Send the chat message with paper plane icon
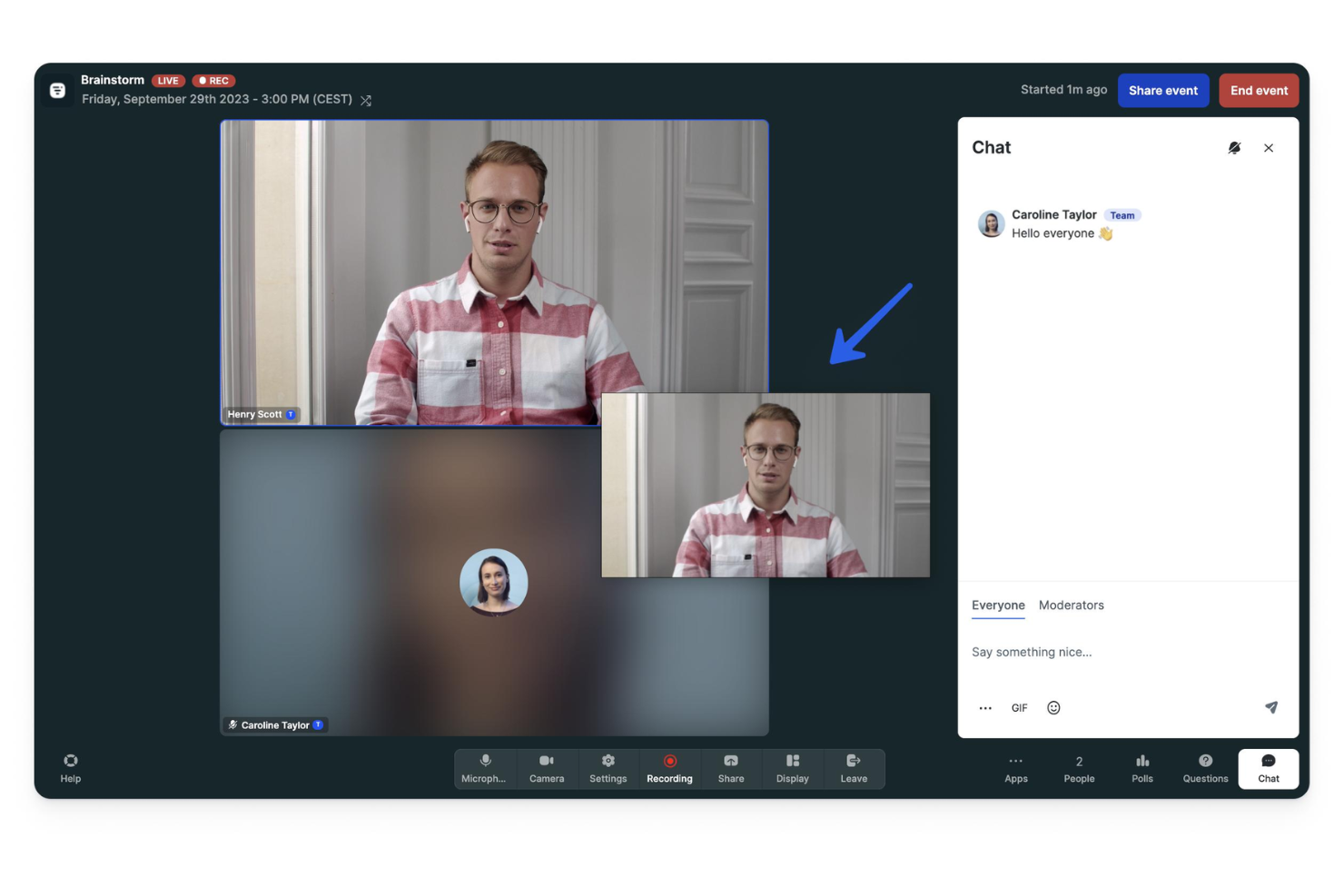Screen dimensions: 1344x896 click(x=1271, y=707)
